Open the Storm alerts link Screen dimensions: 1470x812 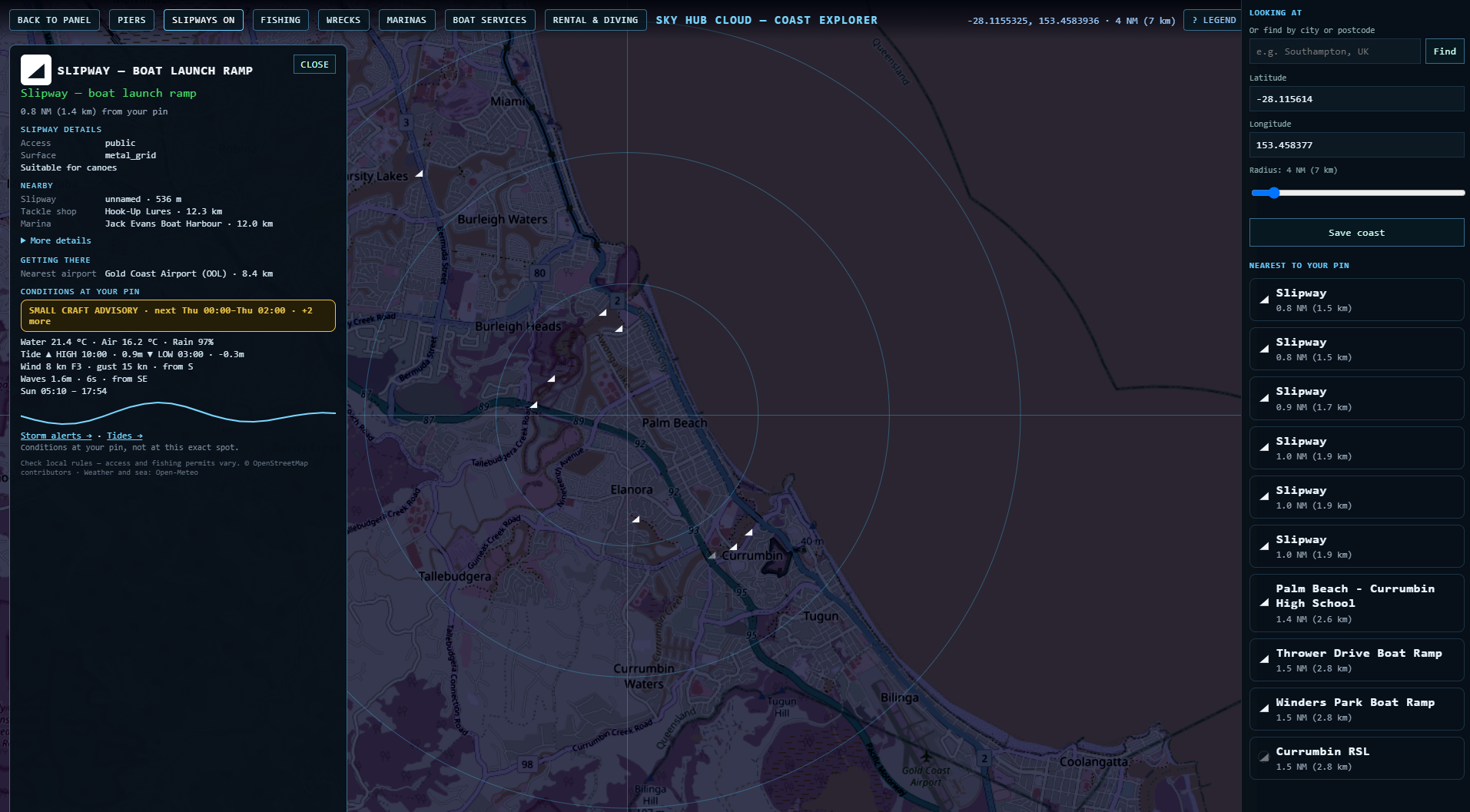pyautogui.click(x=56, y=436)
